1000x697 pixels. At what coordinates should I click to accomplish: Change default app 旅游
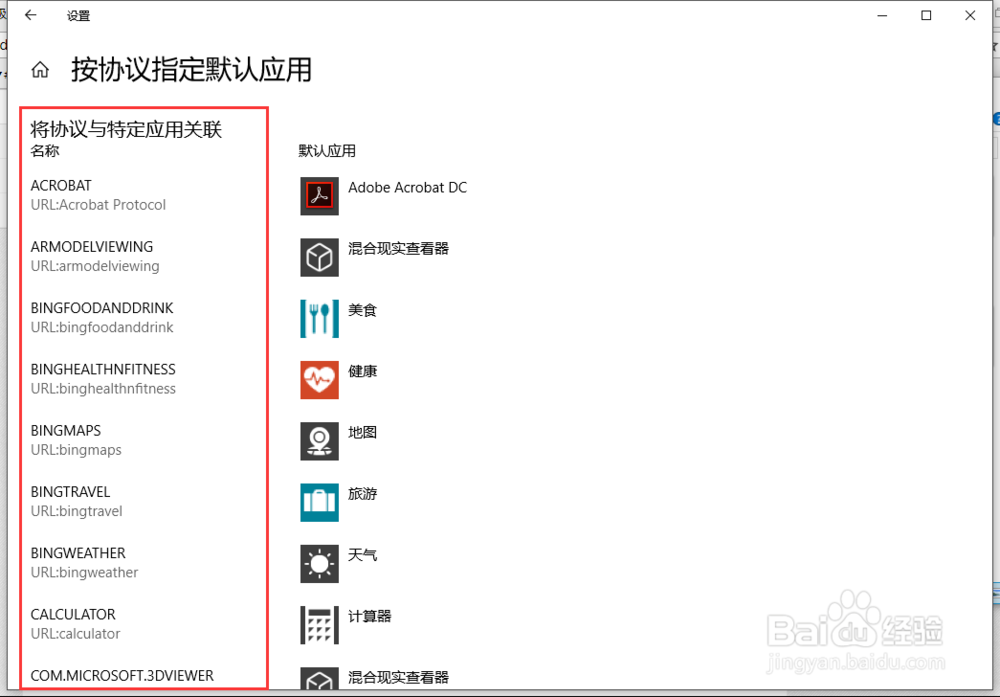[362, 494]
